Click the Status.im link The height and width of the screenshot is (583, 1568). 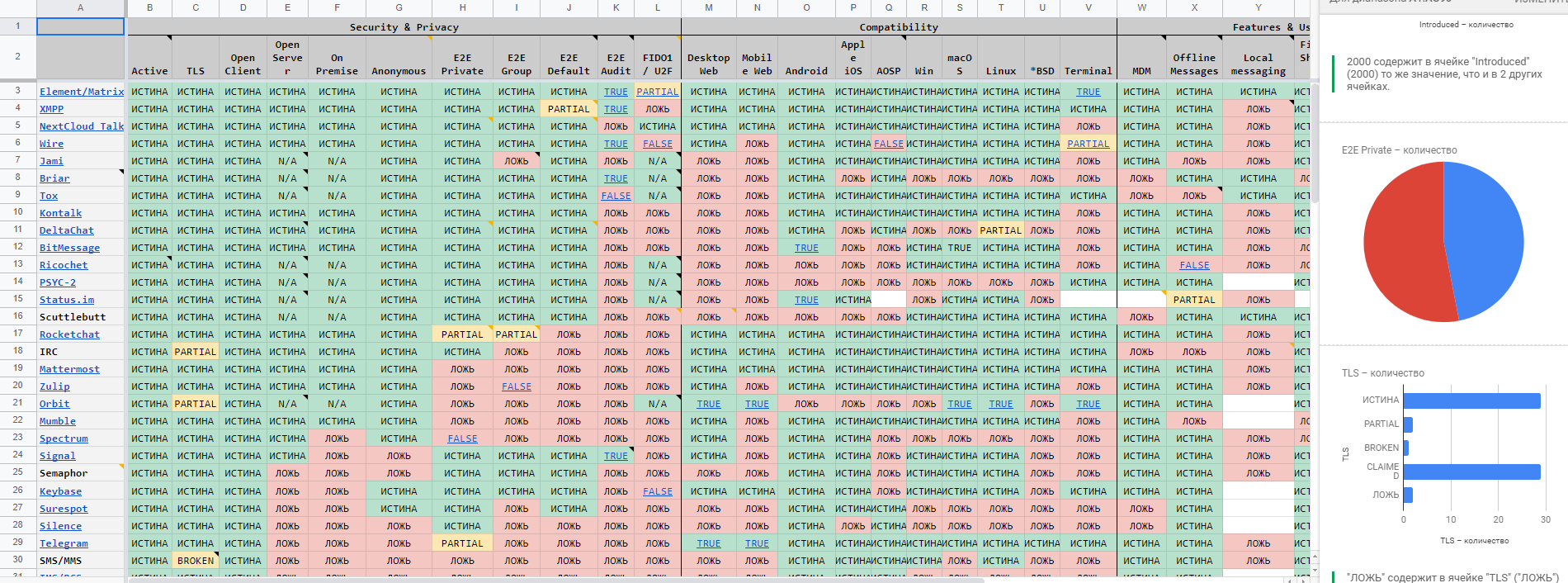[67, 300]
